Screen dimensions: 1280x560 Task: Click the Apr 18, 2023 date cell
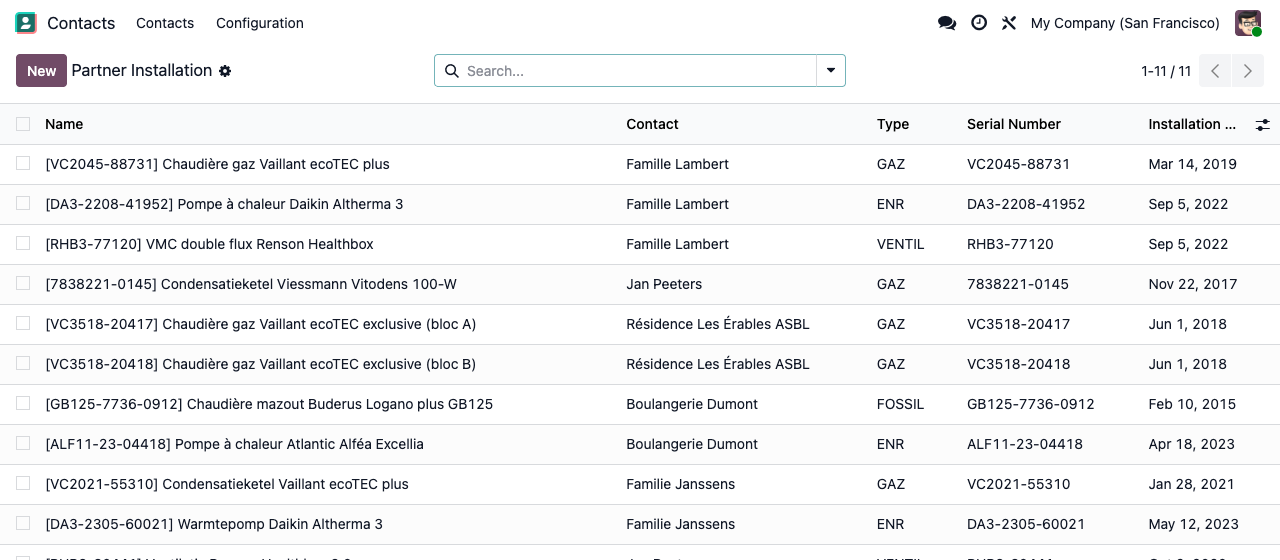tap(1191, 444)
